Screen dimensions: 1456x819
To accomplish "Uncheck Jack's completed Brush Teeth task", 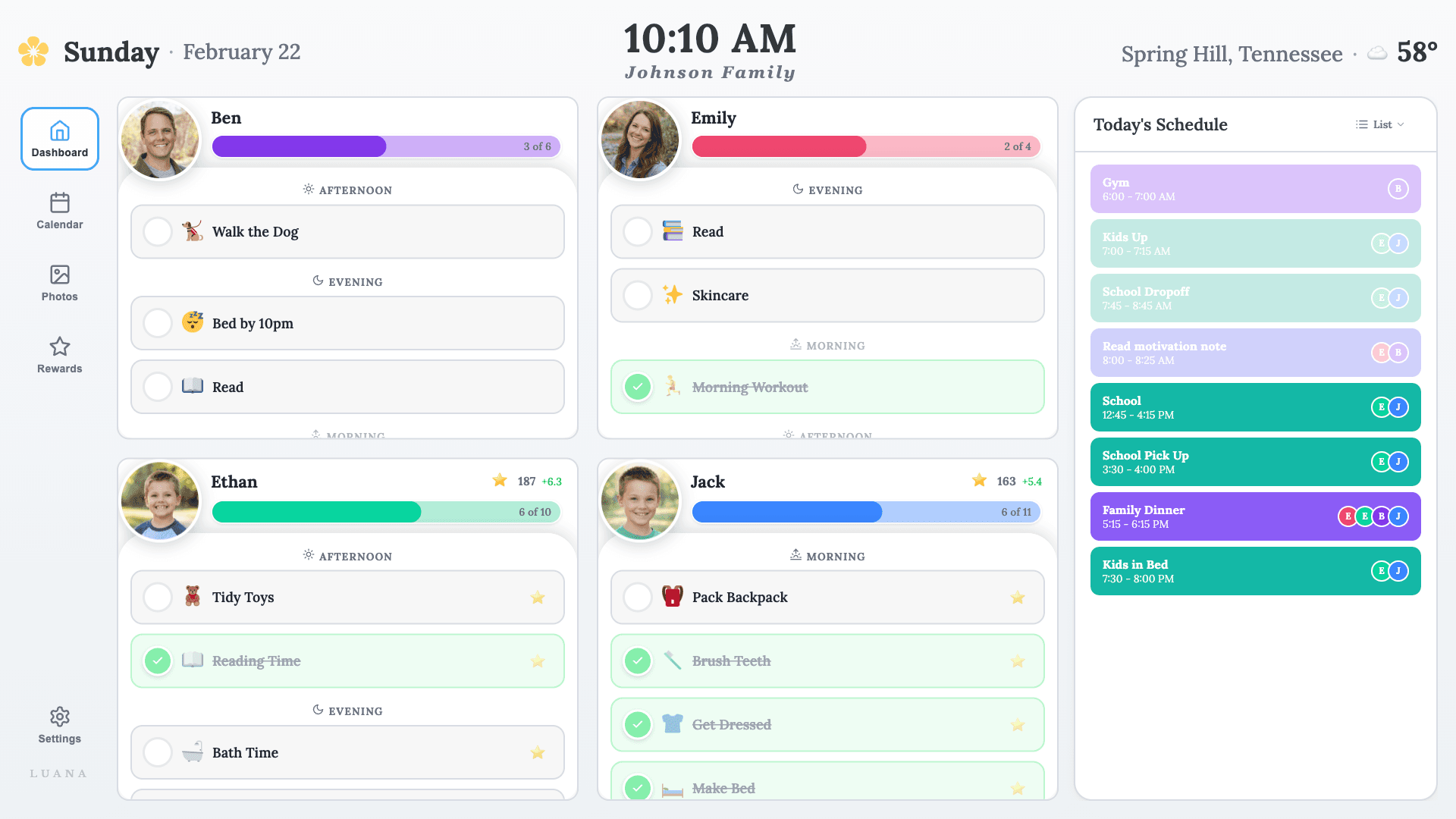I will point(638,661).
